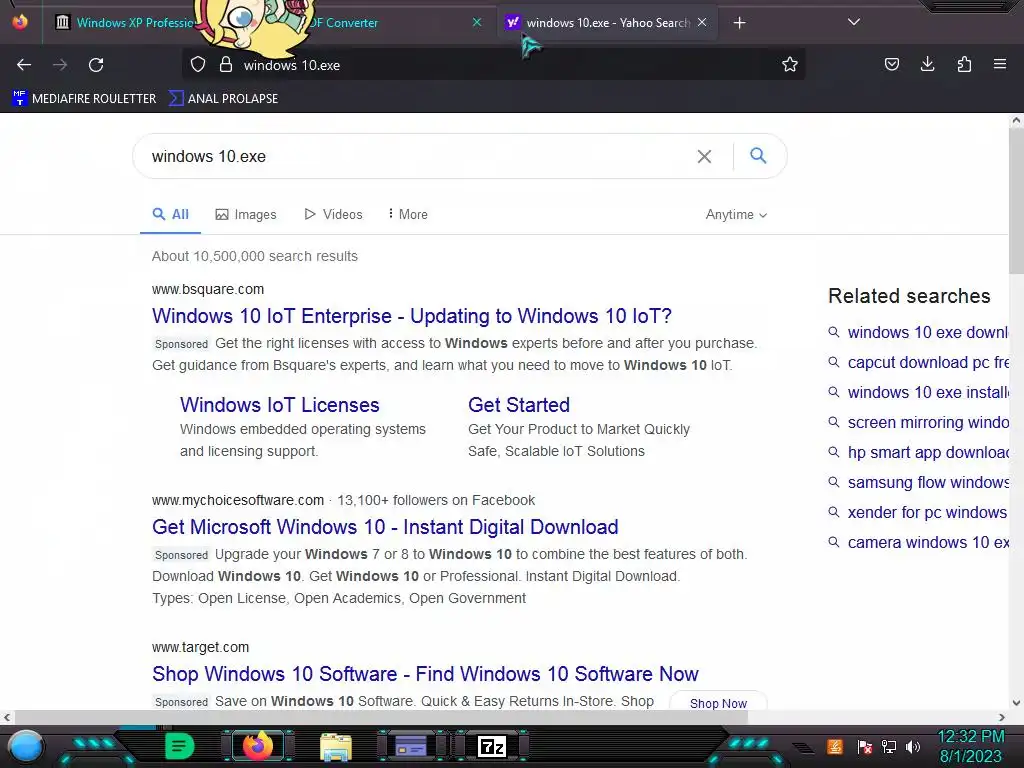Screen dimensions: 1024x768
Task: Select the All results tab
Action: point(170,214)
